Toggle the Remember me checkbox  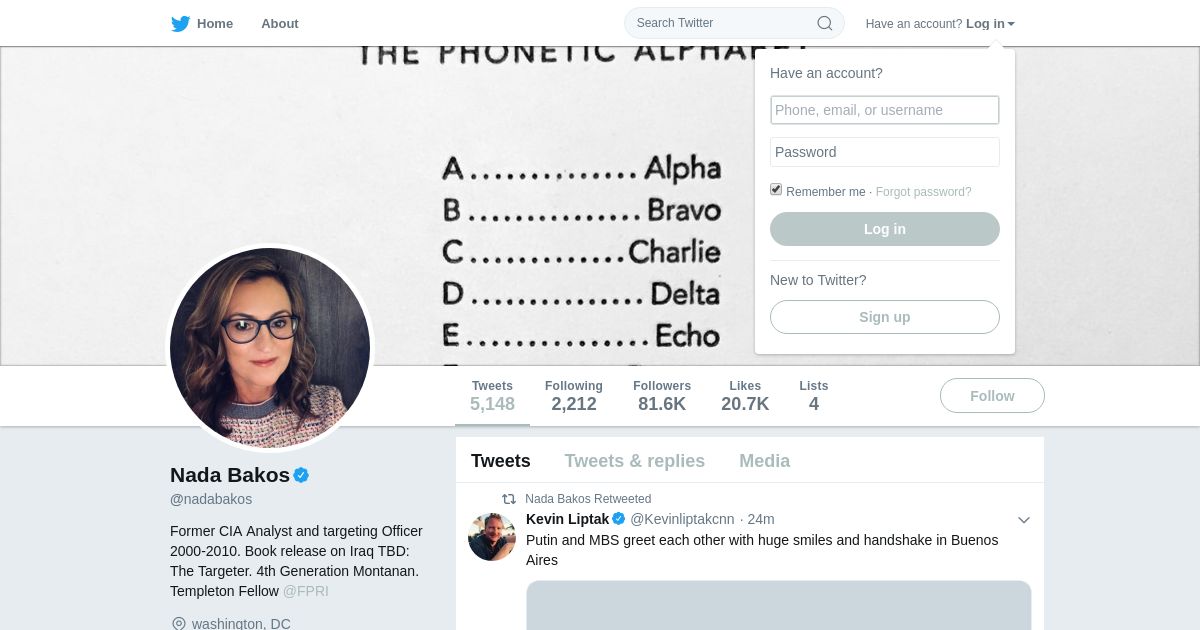pyautogui.click(x=776, y=190)
